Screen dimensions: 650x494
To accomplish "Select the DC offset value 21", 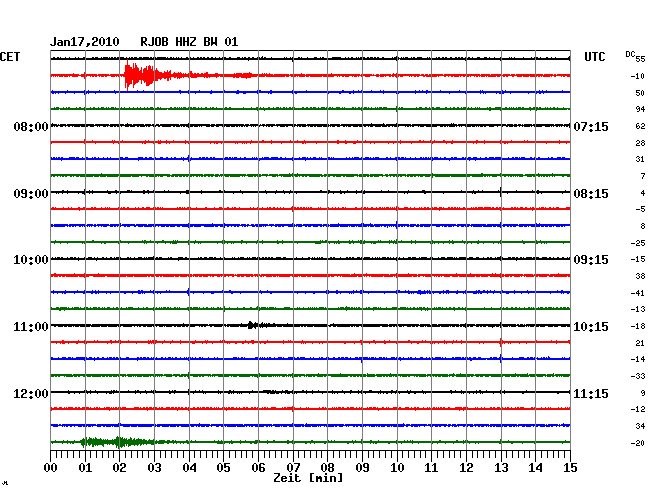I will [x=640, y=343].
